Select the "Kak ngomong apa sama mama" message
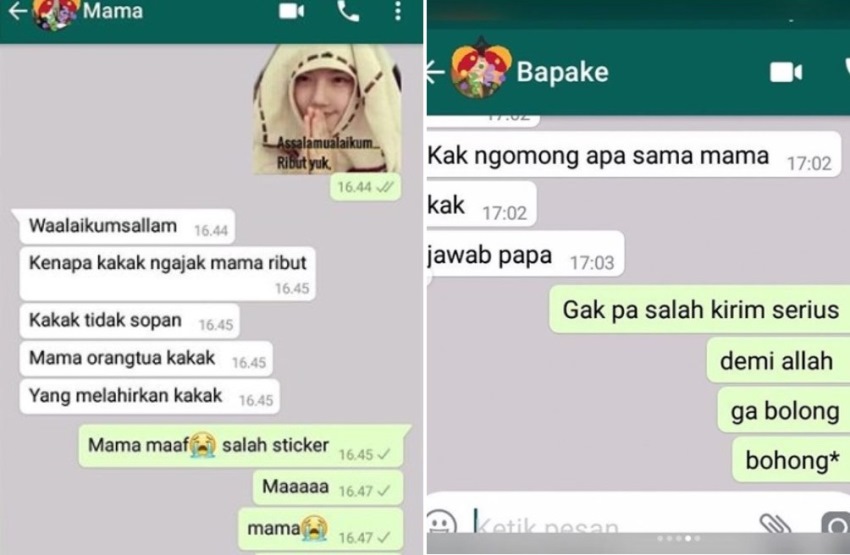850x555 pixels. 633,155
